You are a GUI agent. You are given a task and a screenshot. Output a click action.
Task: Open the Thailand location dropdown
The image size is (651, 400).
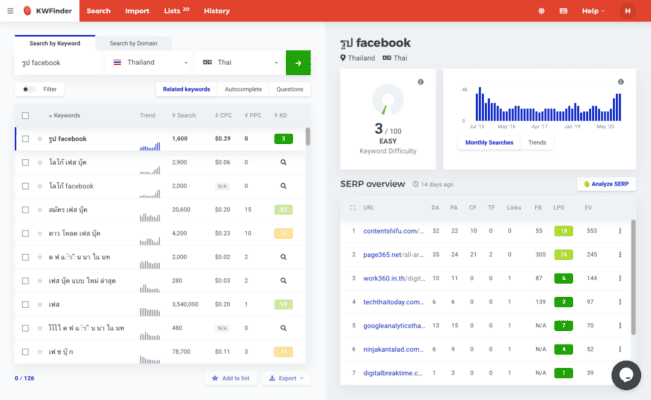click(x=149, y=62)
